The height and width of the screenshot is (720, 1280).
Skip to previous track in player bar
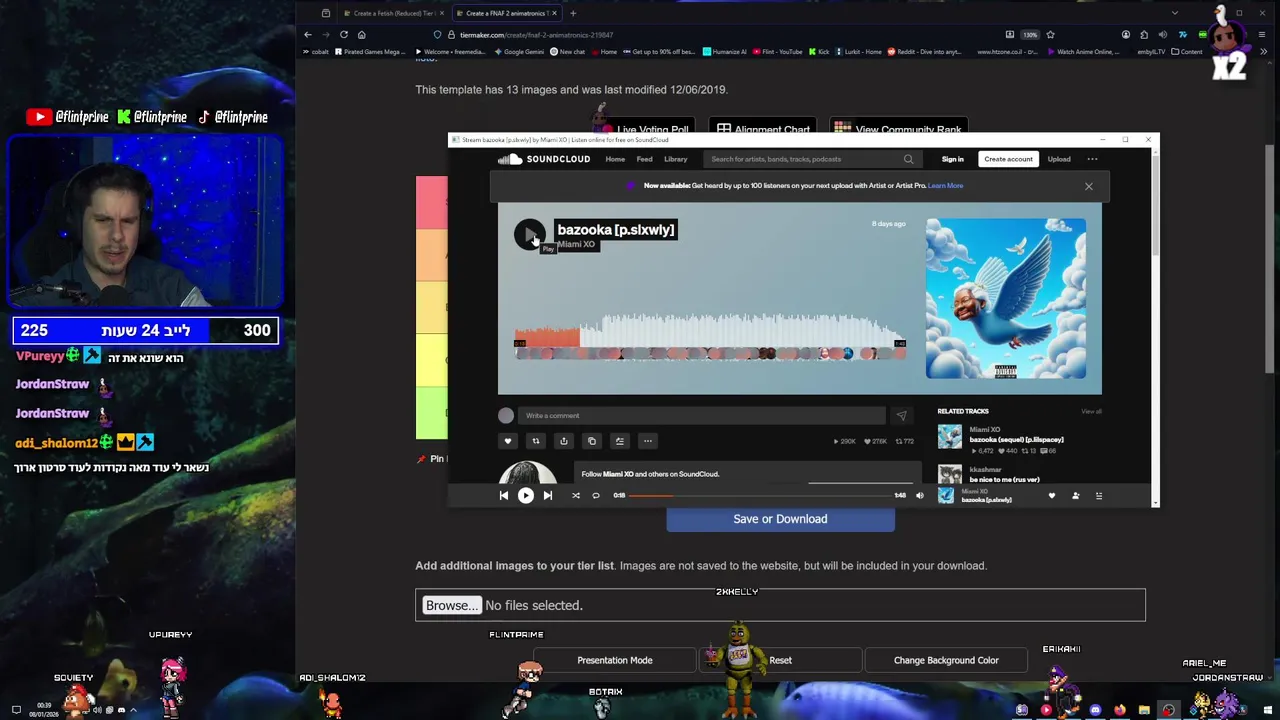click(x=504, y=496)
